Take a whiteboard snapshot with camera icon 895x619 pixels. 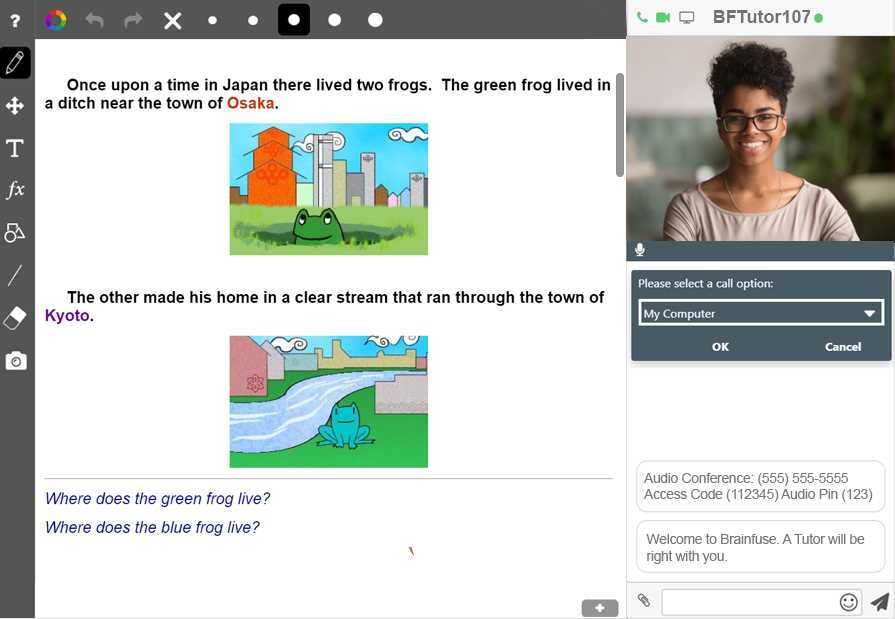[x=16, y=361]
